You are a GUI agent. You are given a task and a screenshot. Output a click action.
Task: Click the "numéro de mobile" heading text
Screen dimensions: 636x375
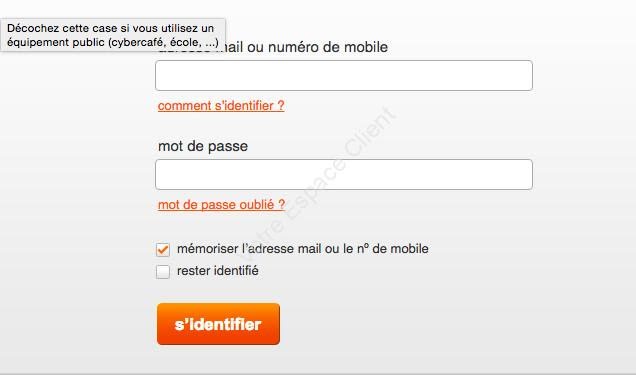coord(328,47)
